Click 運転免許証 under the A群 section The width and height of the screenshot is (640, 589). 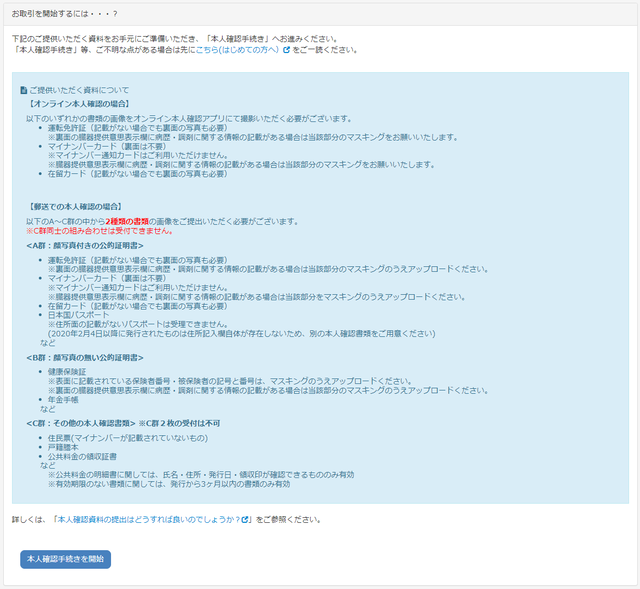[138, 260]
